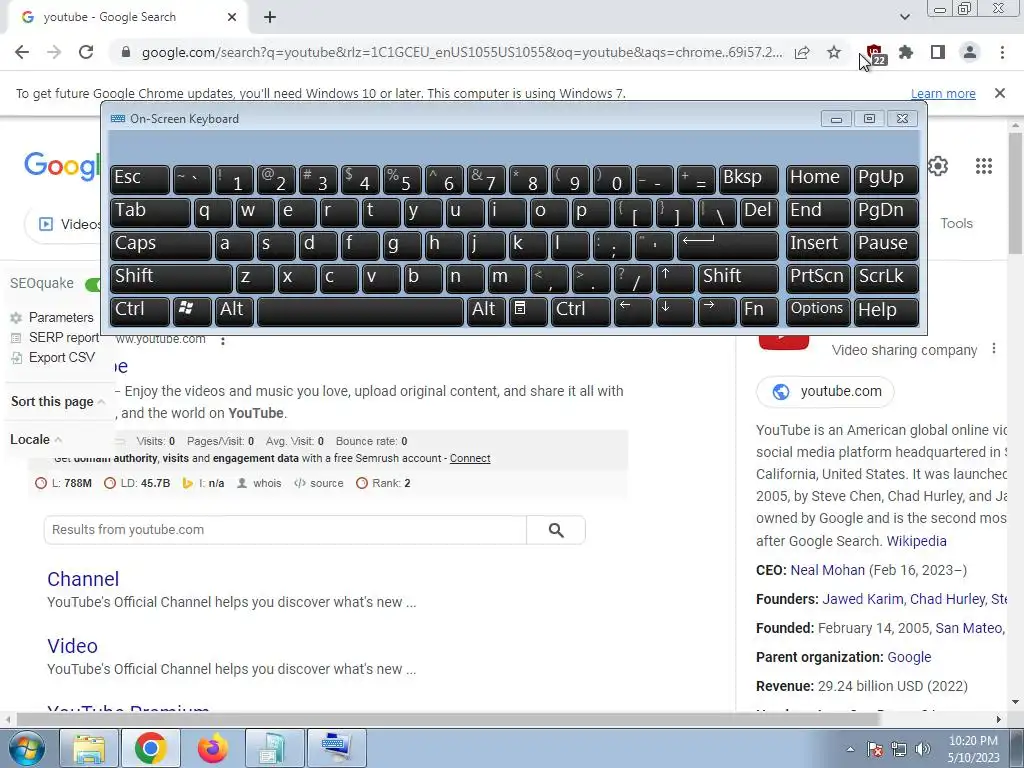Click Results from youtube.com search field
Screen dimensions: 1024x768
pyautogui.click(x=285, y=530)
